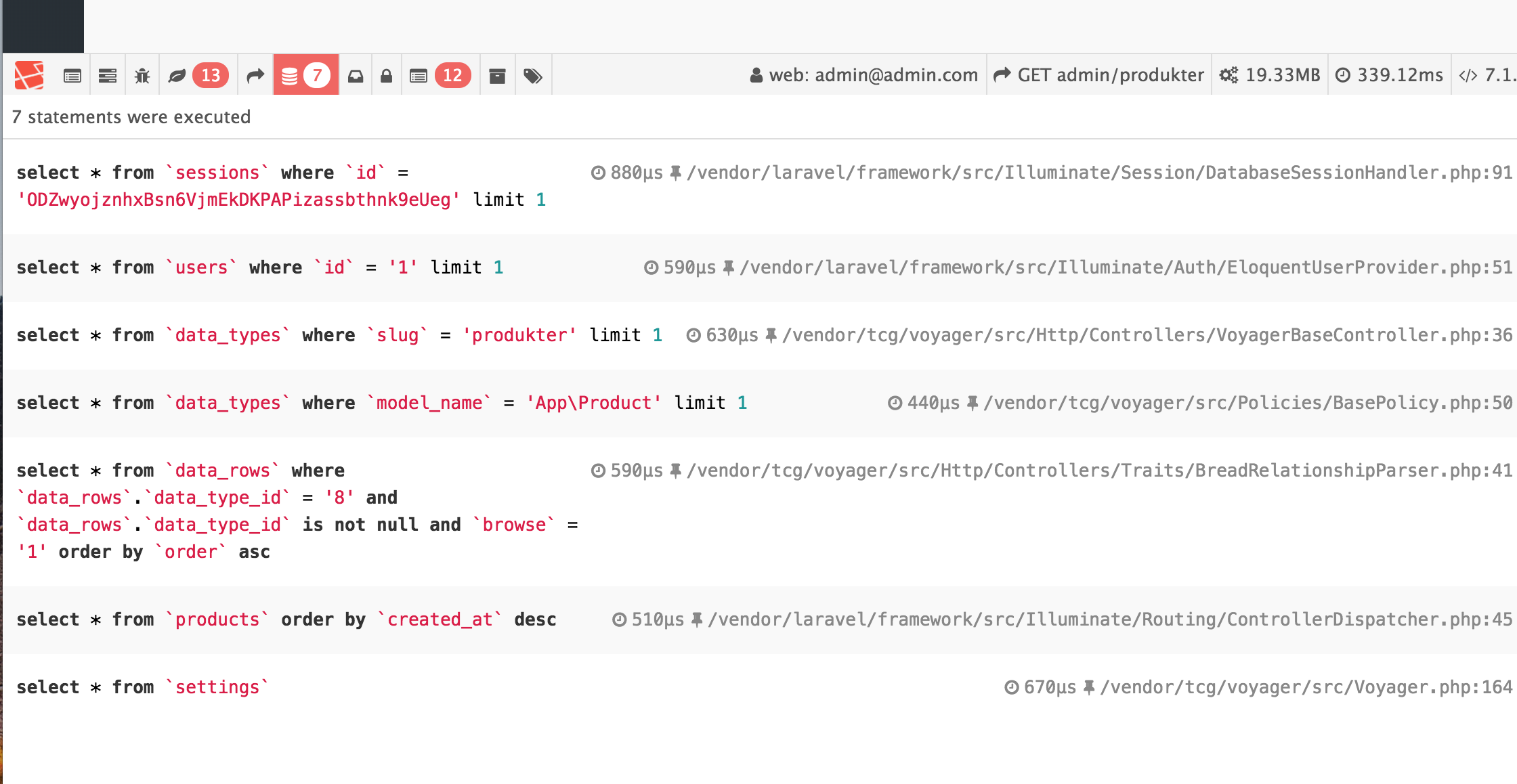Click the PHP version code icon
This screenshot has height=784, width=1517.
point(1468,74)
